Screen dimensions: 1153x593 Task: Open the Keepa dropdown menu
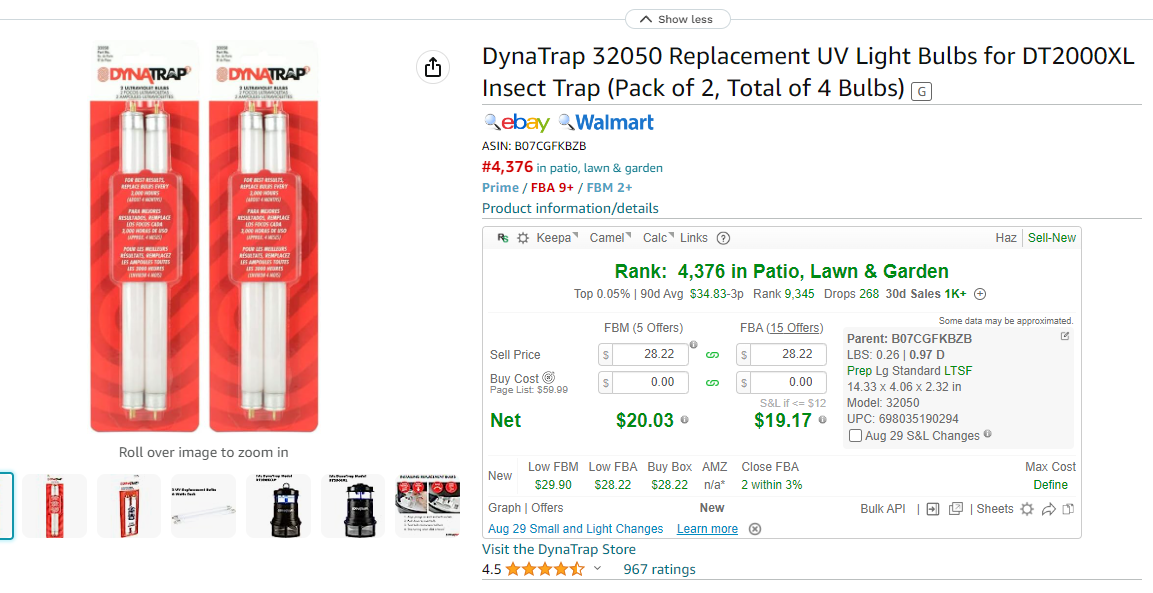[557, 238]
